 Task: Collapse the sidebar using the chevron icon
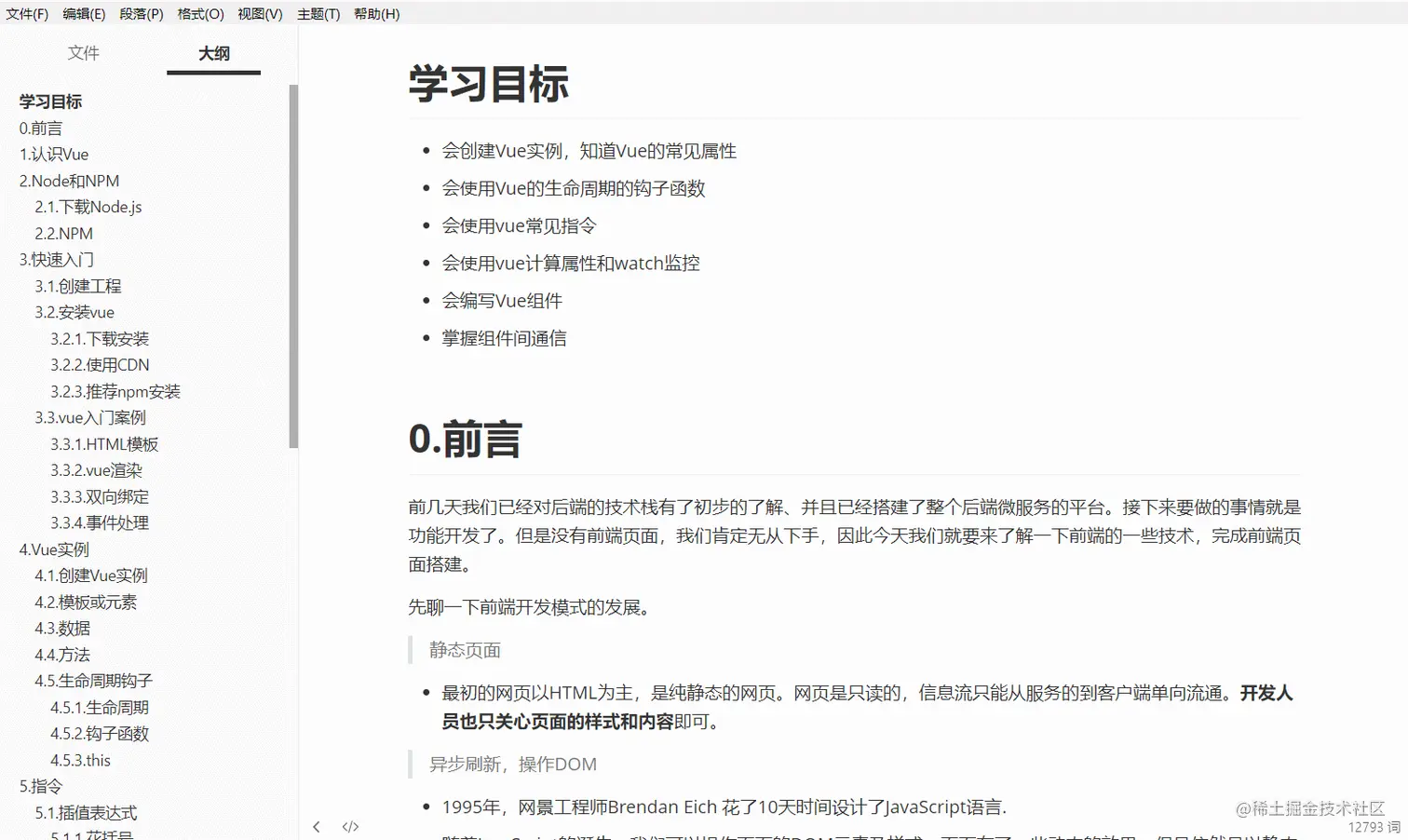pyautogui.click(x=317, y=826)
